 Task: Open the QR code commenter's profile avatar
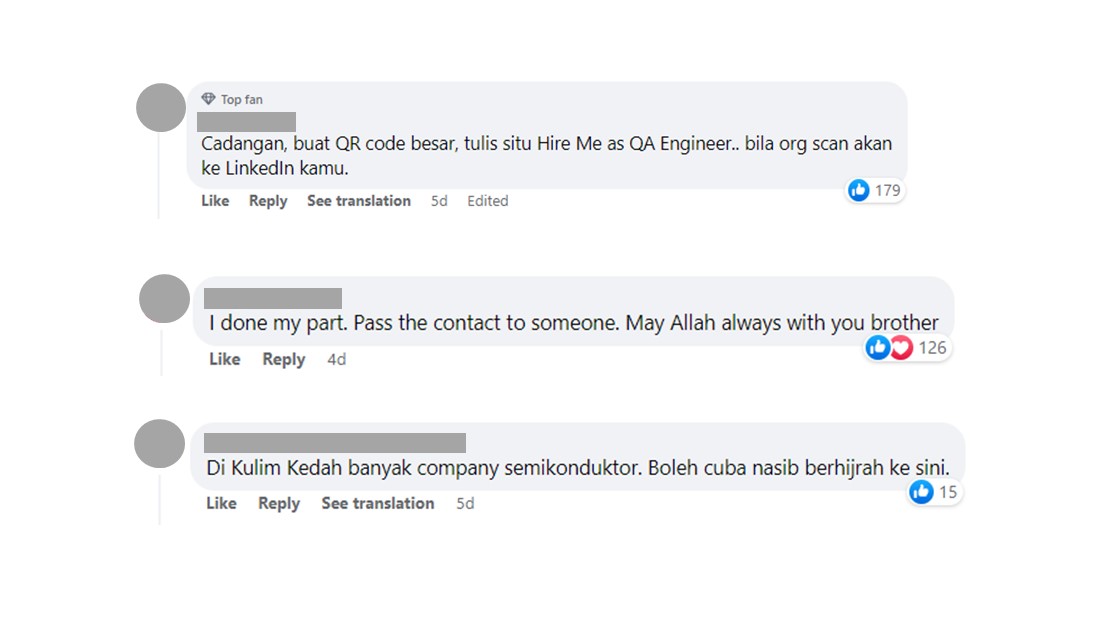coord(161,108)
